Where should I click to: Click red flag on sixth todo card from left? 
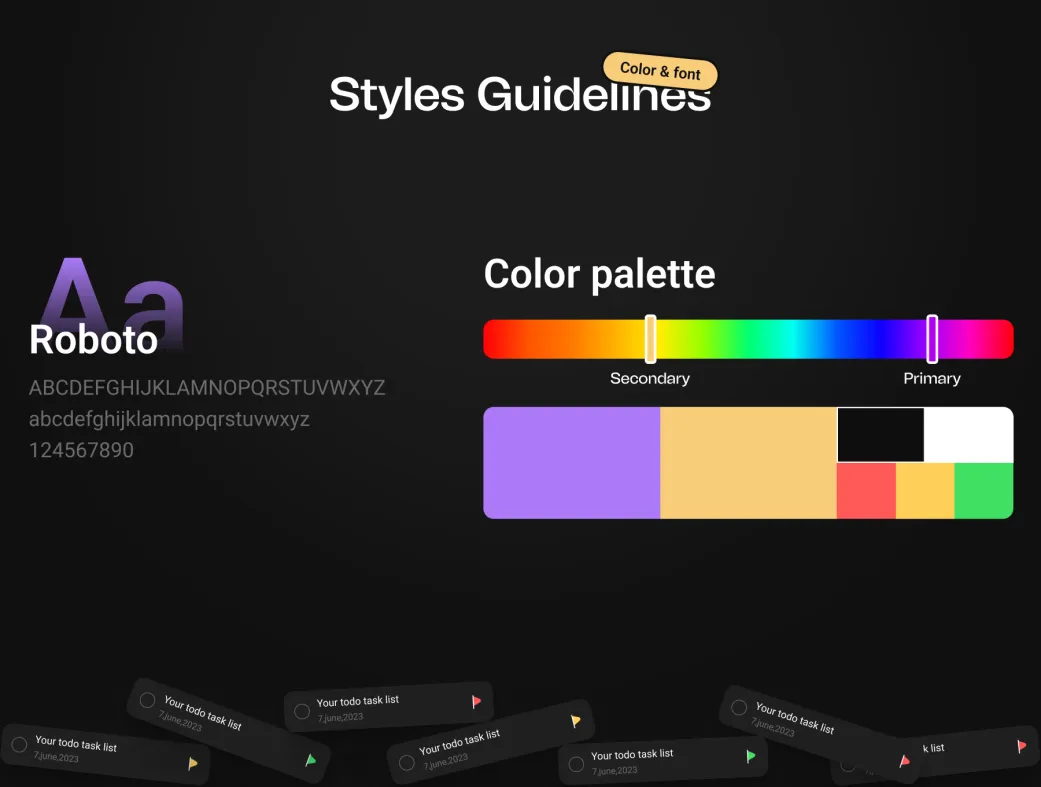coord(905,761)
